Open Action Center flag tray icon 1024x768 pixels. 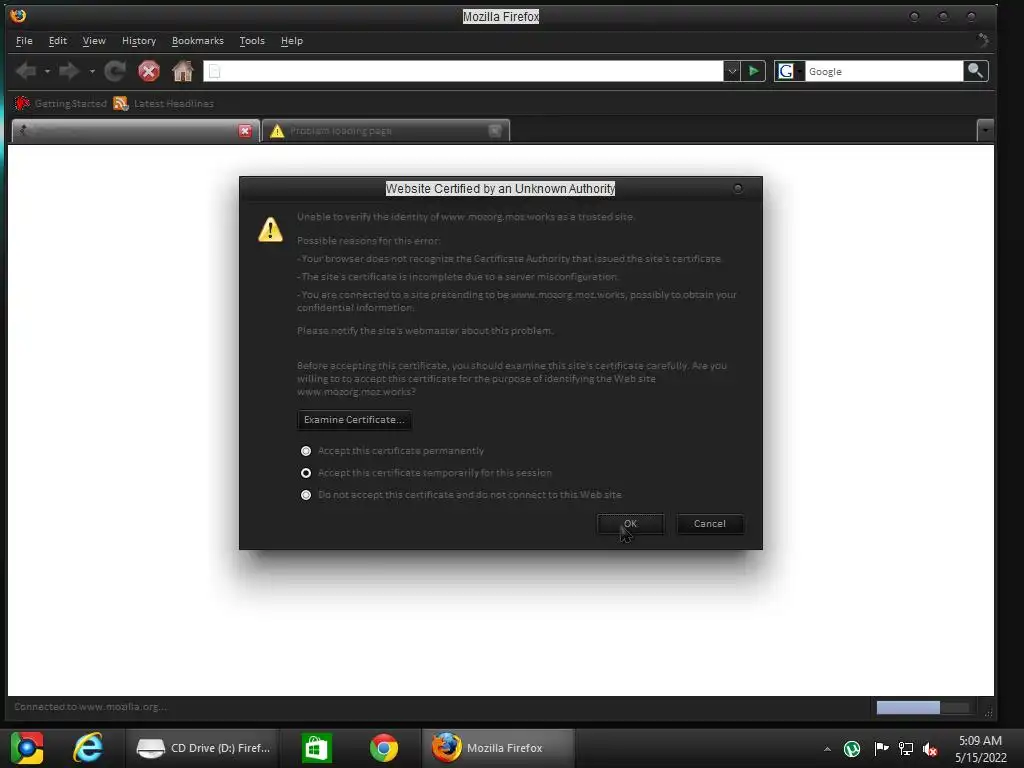point(881,749)
